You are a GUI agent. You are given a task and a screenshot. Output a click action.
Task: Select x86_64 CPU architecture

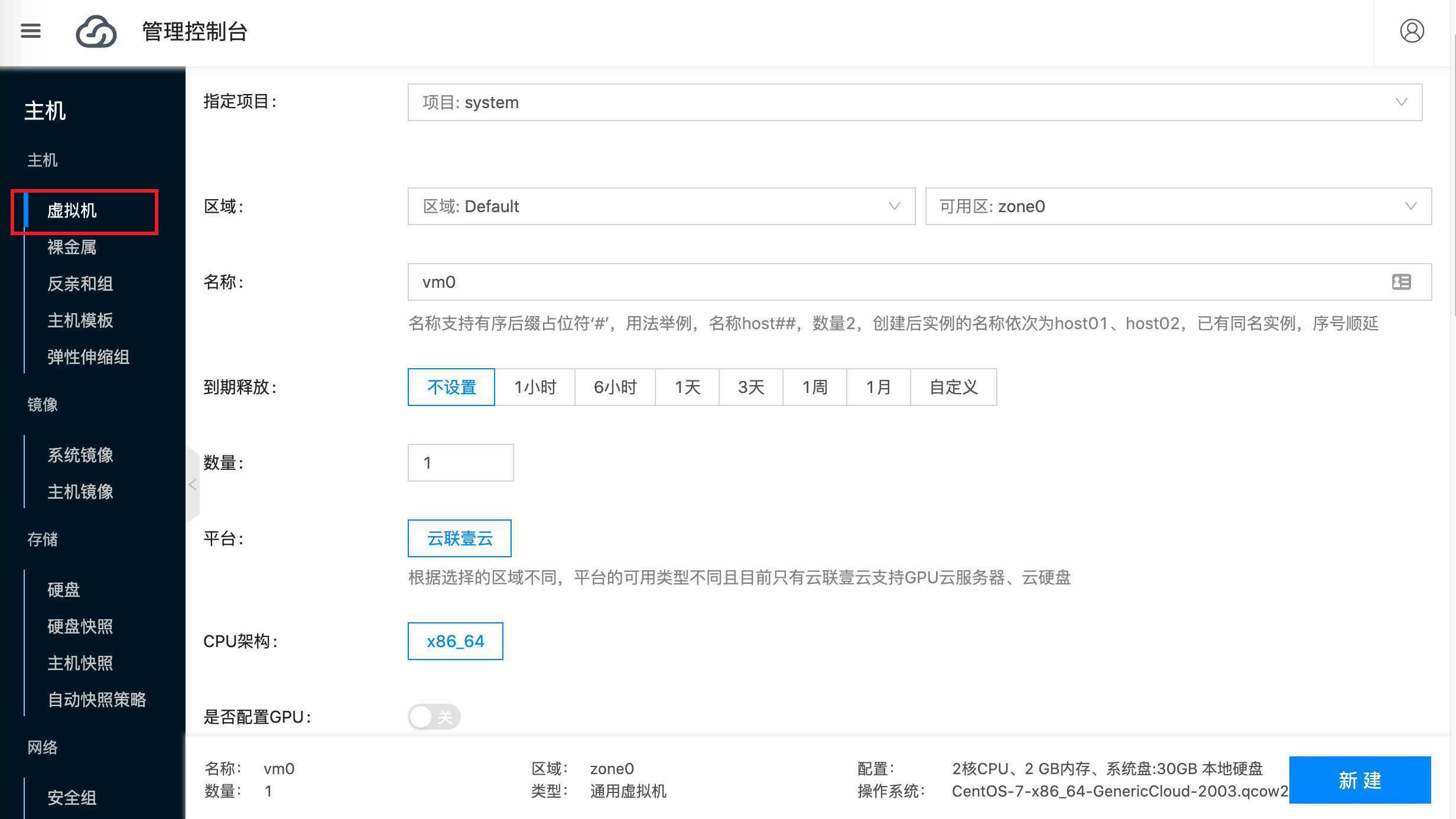455,641
